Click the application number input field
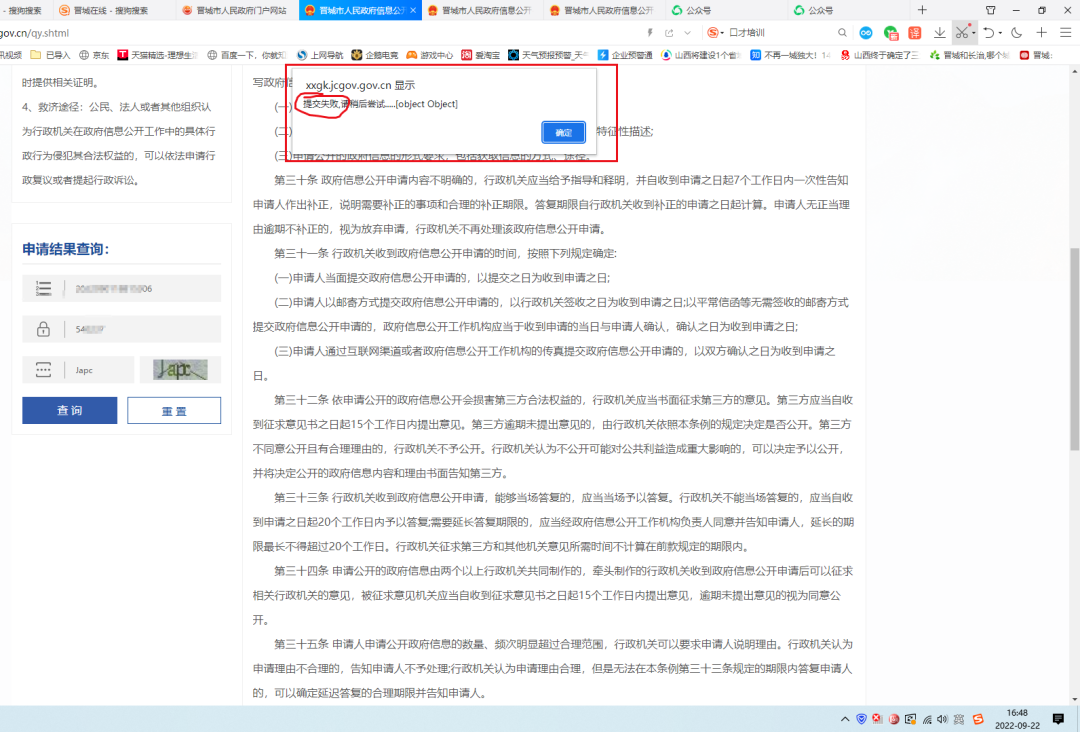Image resolution: width=1080 pixels, height=732 pixels. 142,289
